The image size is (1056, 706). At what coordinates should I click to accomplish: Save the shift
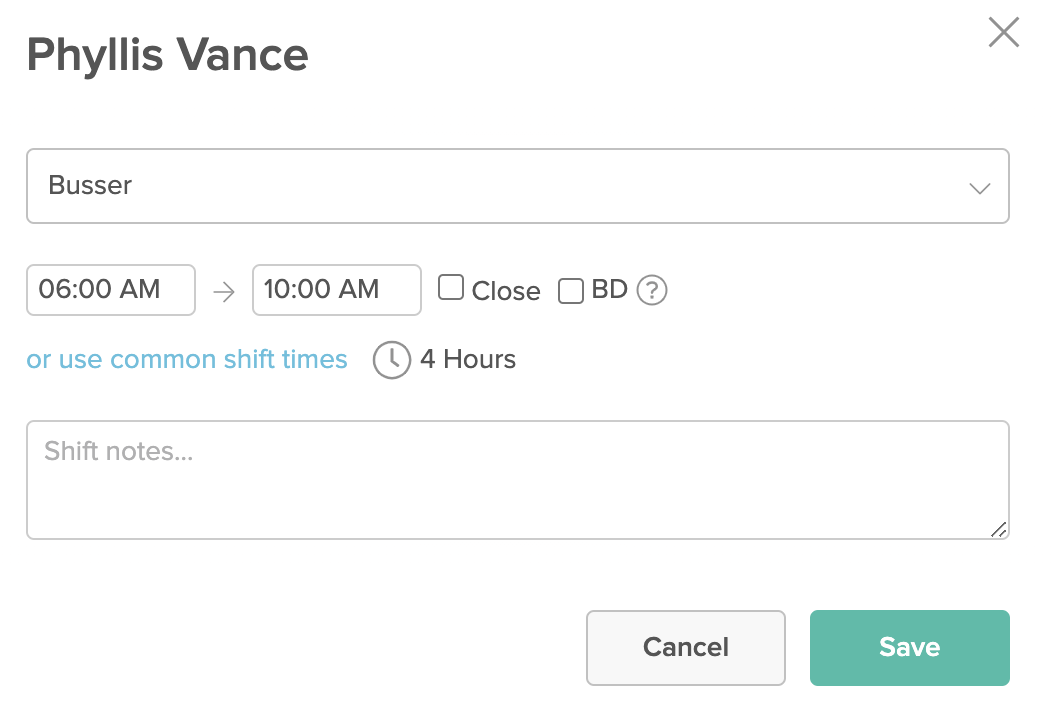[x=909, y=647]
